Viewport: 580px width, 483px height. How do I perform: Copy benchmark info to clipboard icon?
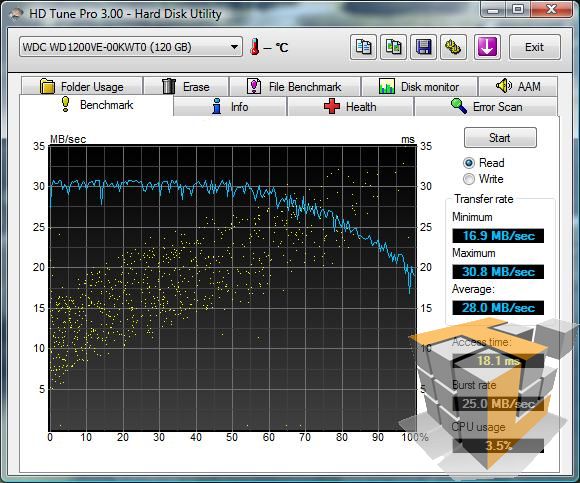pos(363,47)
